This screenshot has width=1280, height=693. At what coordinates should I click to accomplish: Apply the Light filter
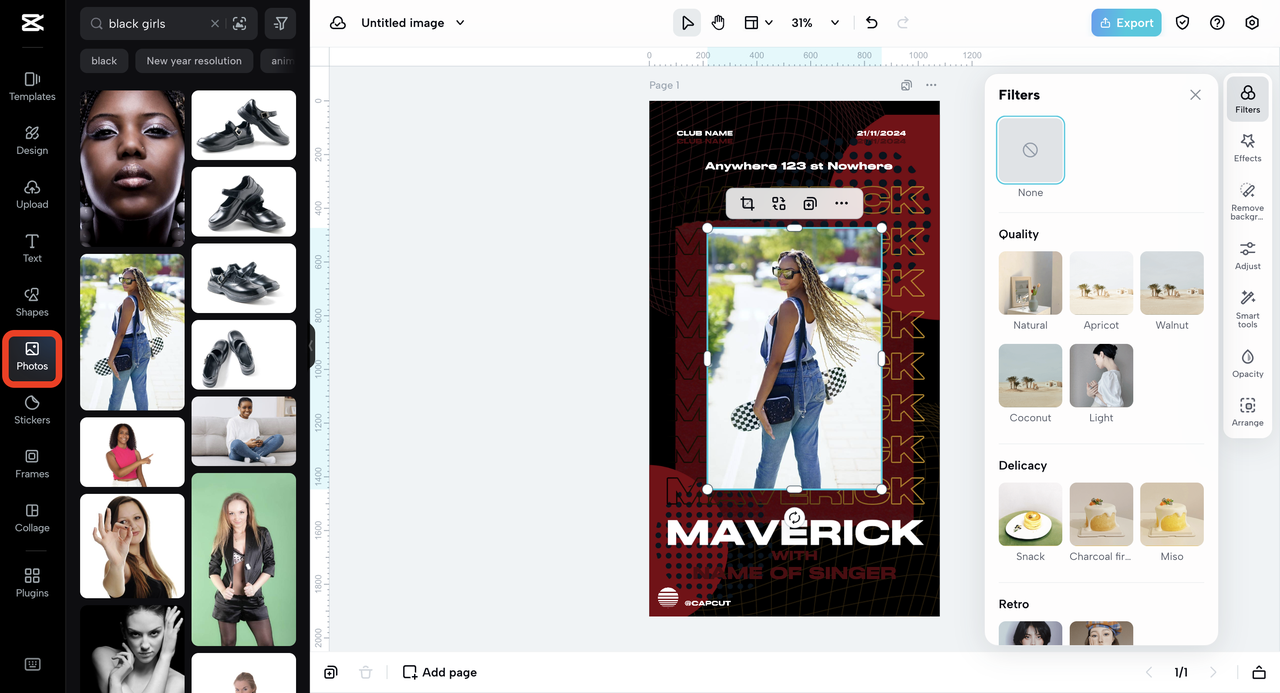click(1101, 376)
